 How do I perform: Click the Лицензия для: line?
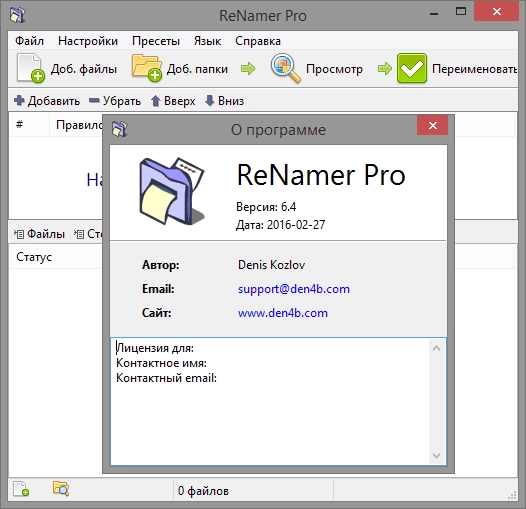click(x=155, y=348)
